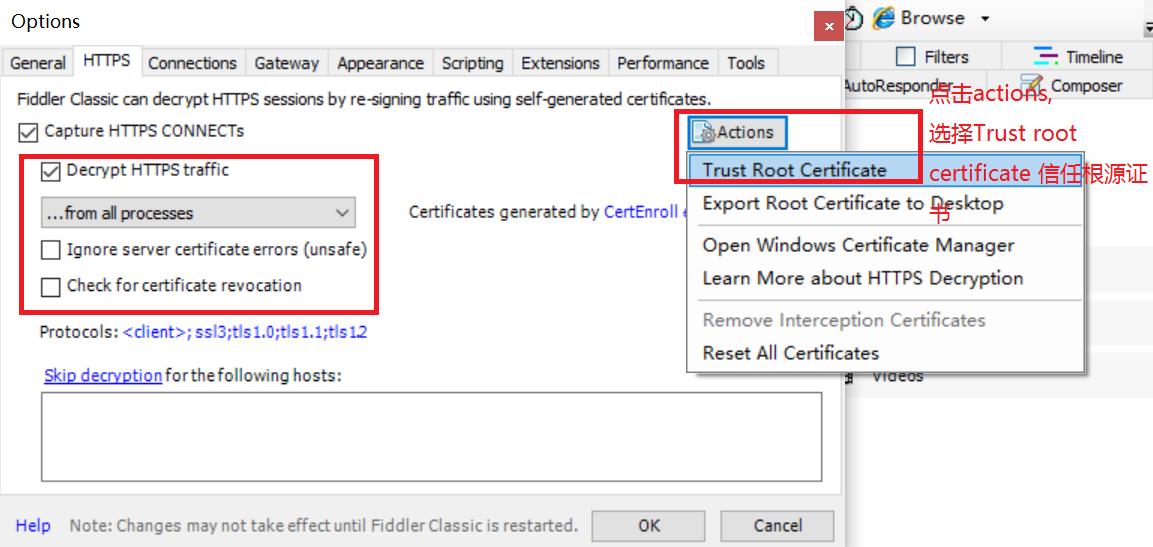Open the Composer tab
Screen dimensions: 1153x547
[1071, 86]
